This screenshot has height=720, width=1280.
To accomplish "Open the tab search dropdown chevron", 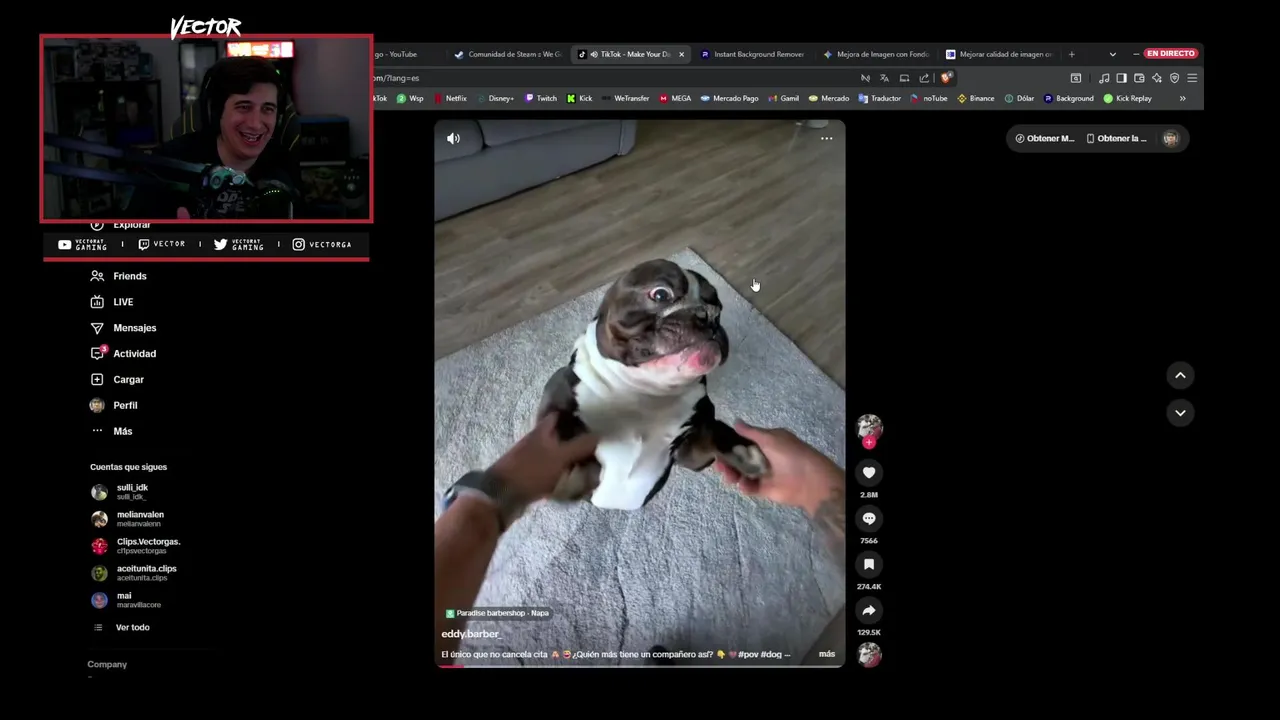I will tap(1112, 54).
